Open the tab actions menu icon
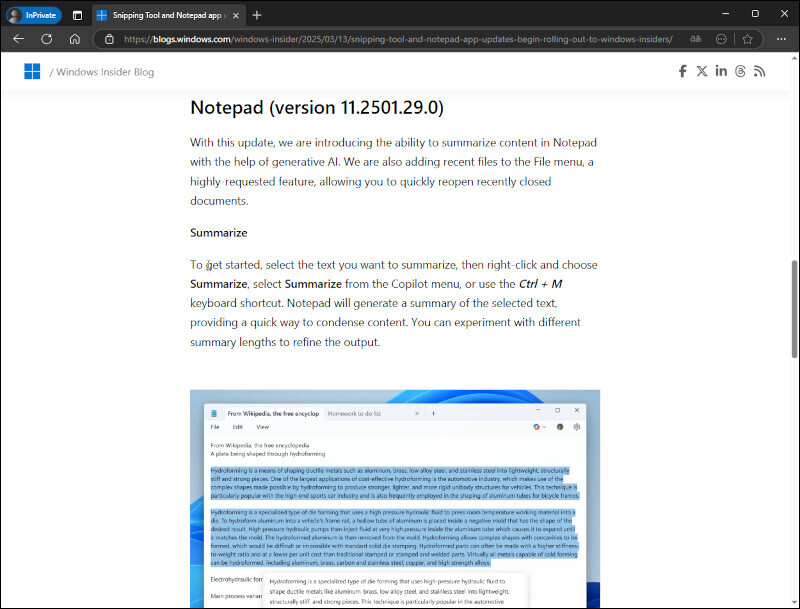The image size is (800, 609). coord(77,15)
